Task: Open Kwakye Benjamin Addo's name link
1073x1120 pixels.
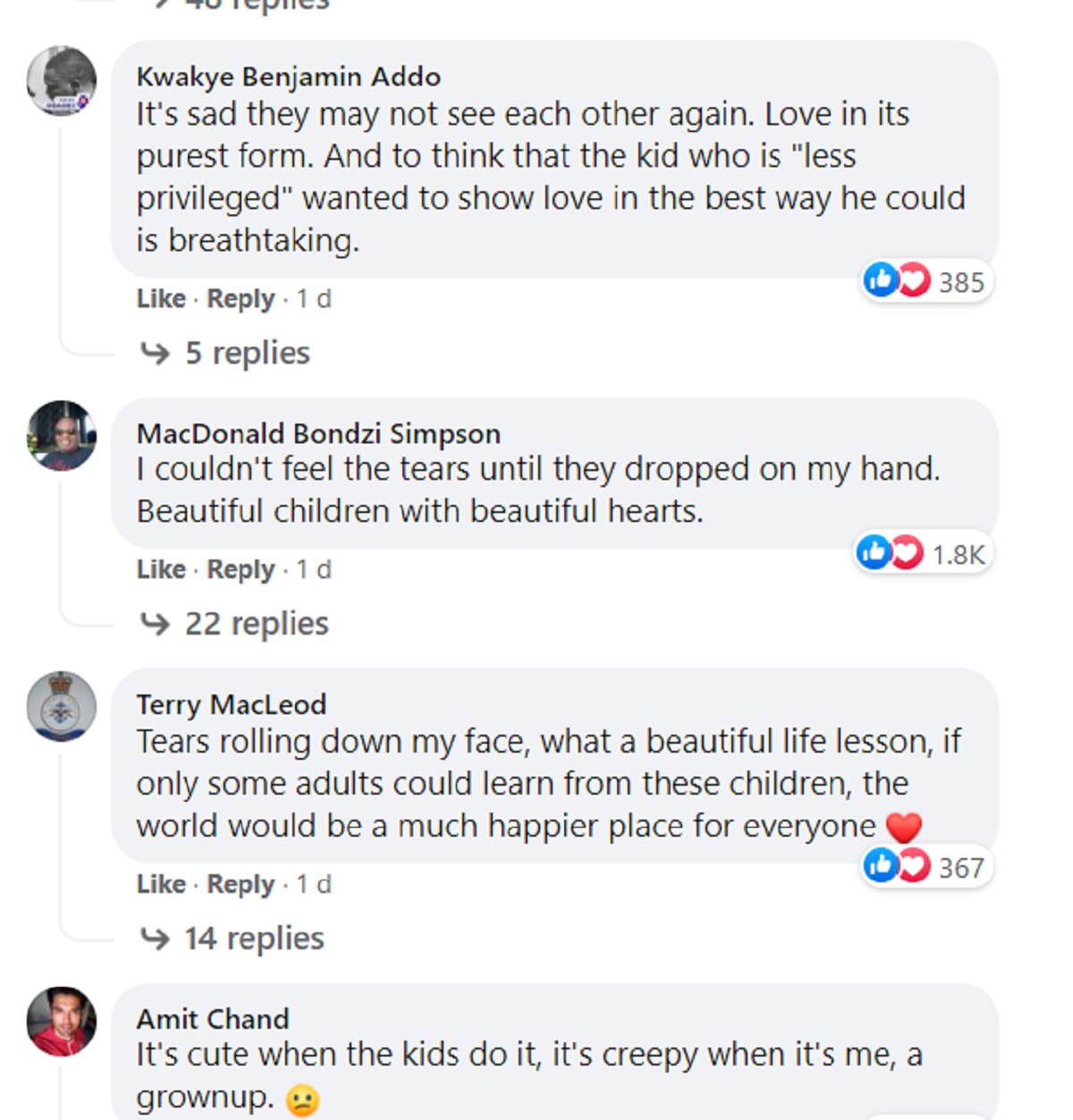Action: (288, 77)
